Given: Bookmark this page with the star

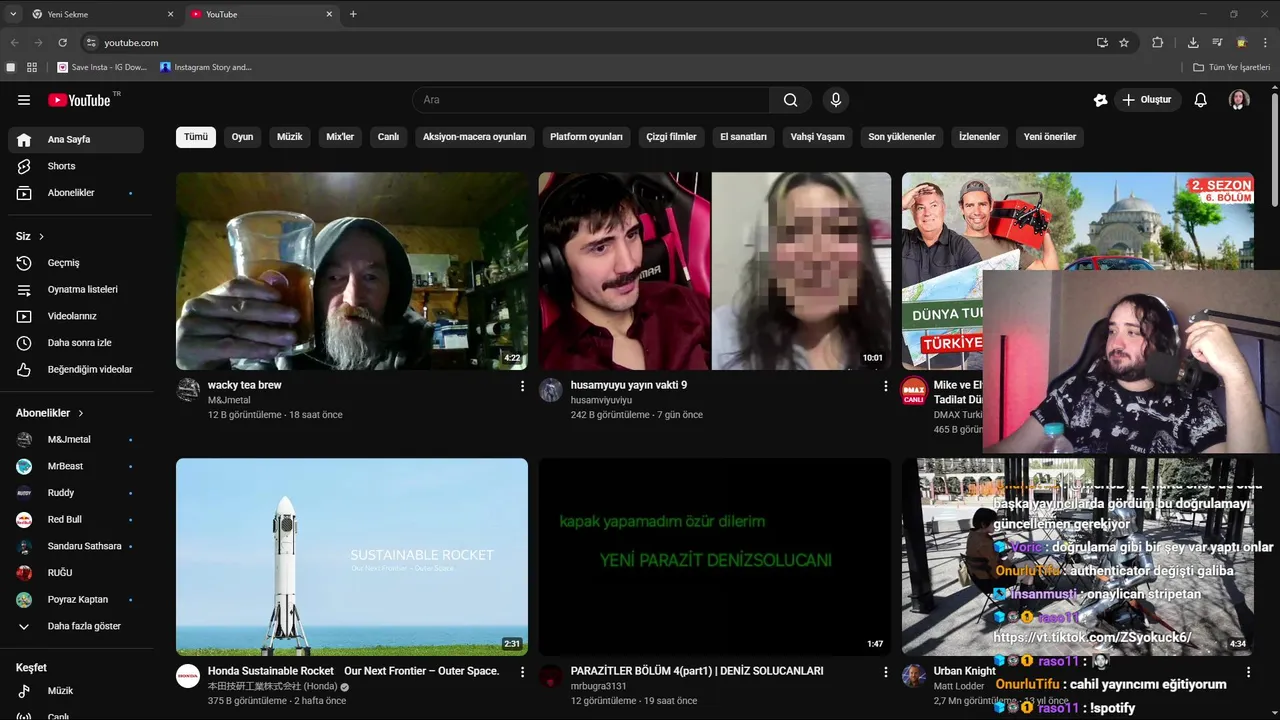Looking at the screenshot, I should pyautogui.click(x=1124, y=43).
